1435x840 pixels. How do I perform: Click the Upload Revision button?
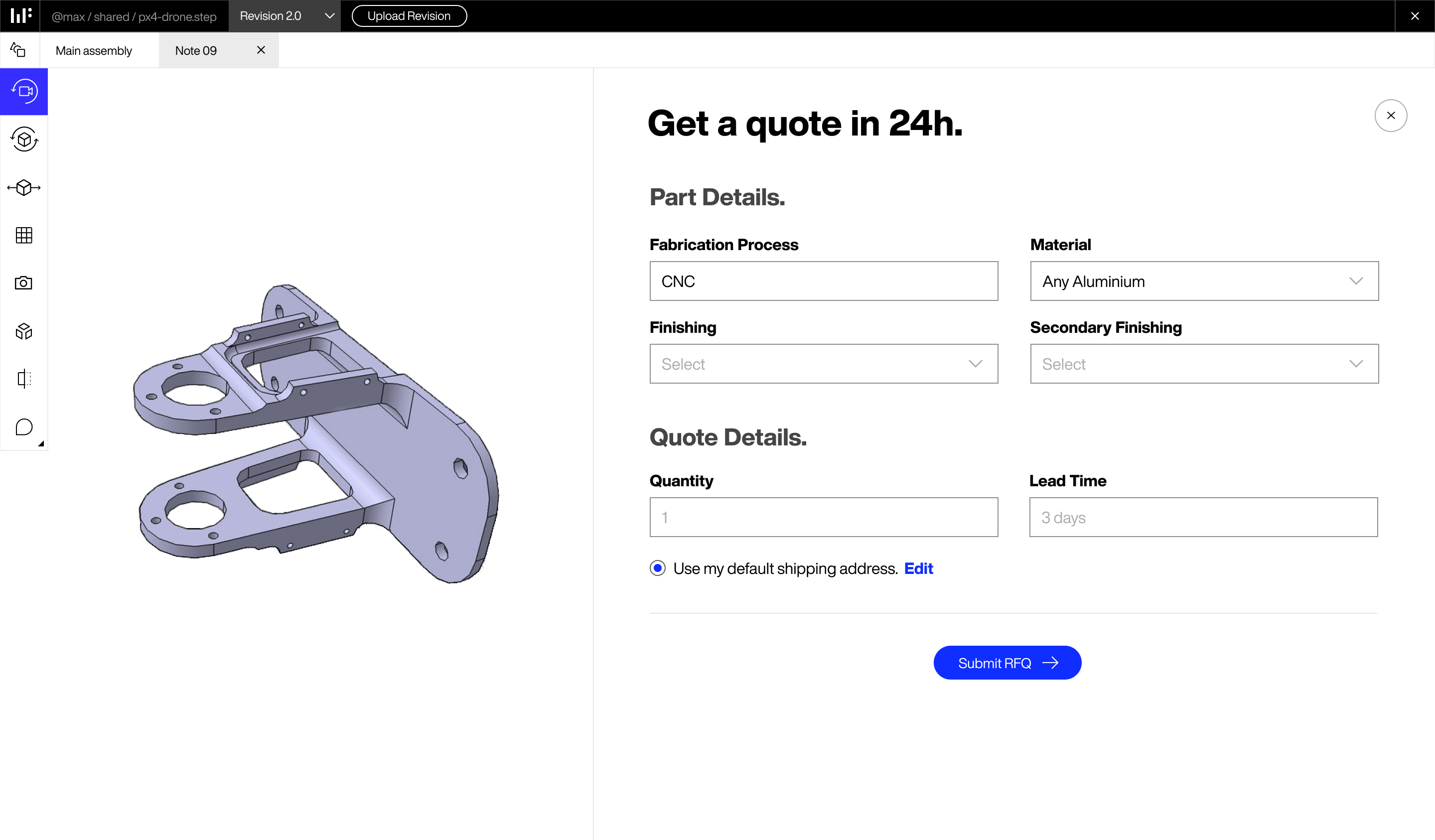point(409,16)
